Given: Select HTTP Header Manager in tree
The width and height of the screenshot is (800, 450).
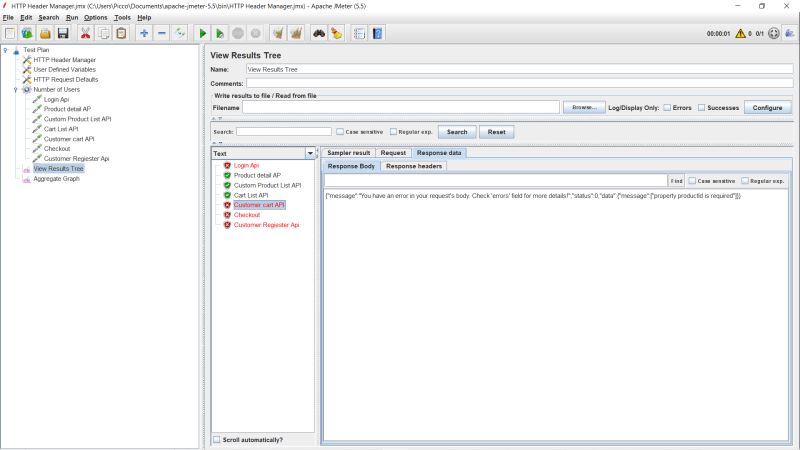Looking at the screenshot, I should click(64, 60).
